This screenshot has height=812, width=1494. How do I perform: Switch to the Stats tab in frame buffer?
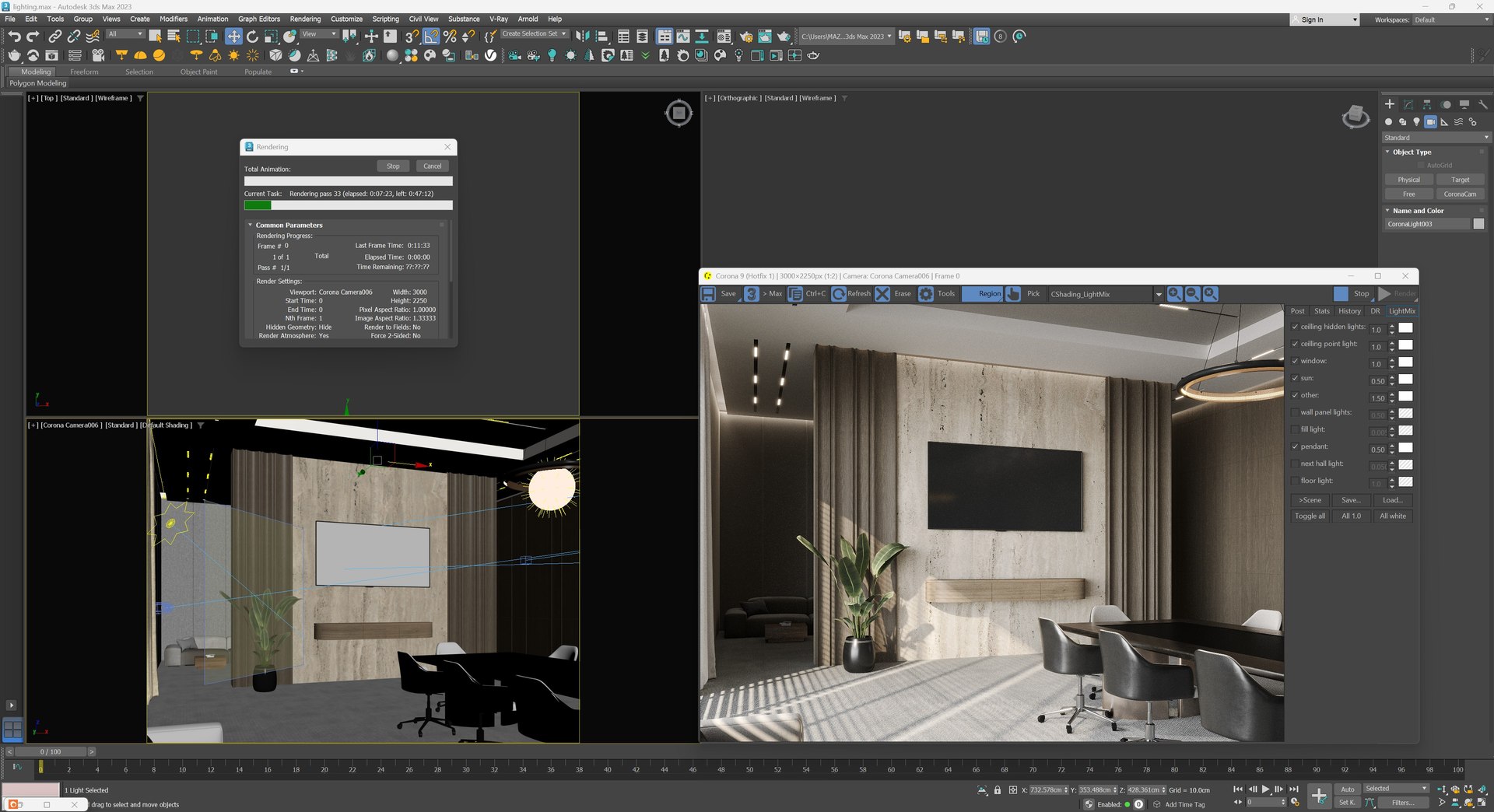click(x=1322, y=311)
